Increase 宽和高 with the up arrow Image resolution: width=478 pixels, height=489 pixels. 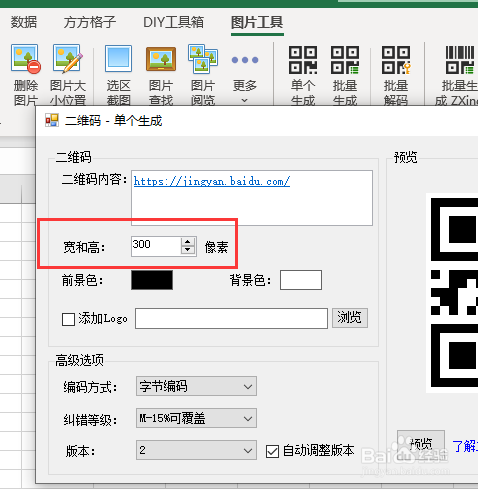pos(188,242)
